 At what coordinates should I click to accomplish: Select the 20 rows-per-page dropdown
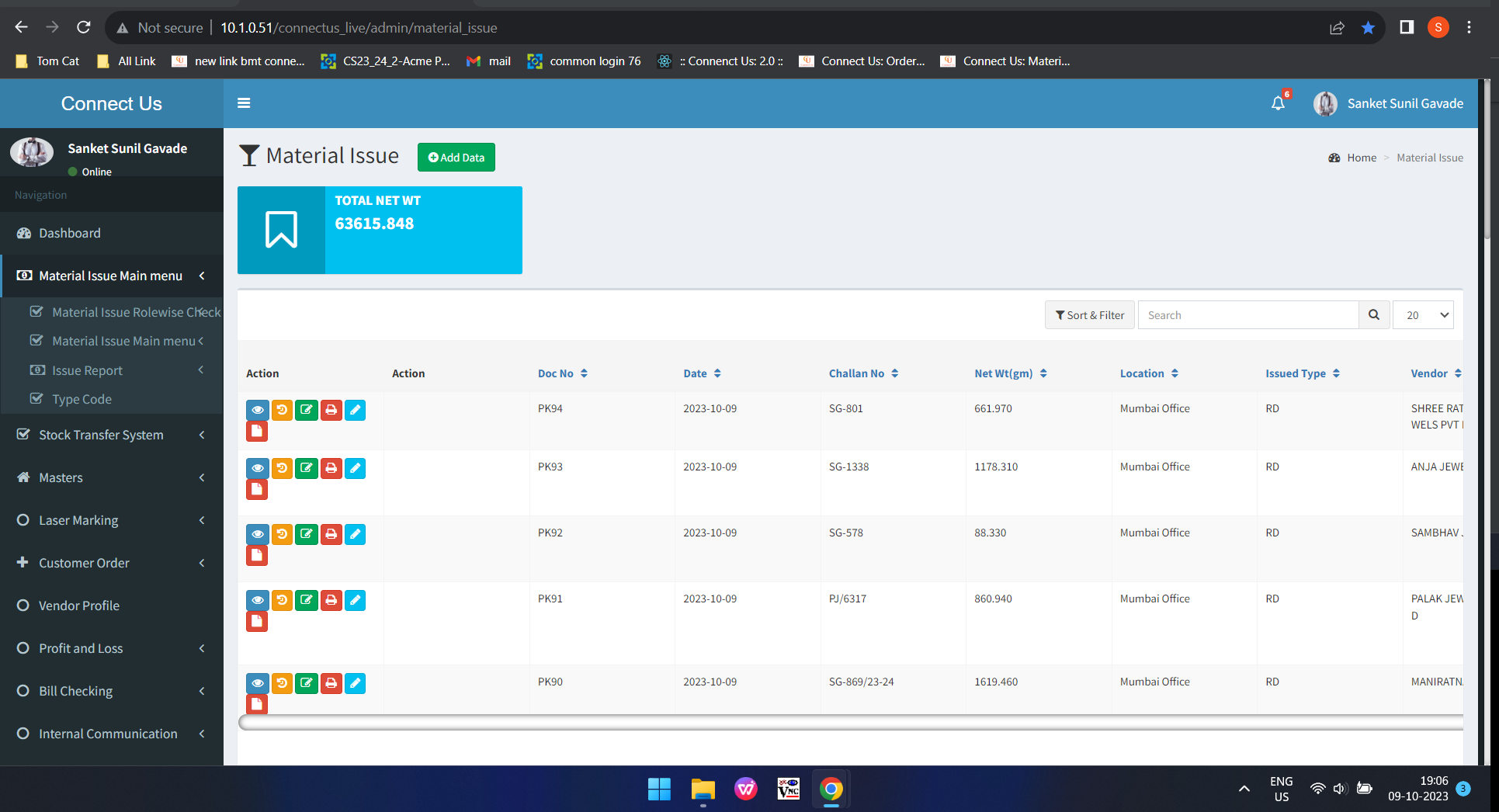[x=1424, y=315]
